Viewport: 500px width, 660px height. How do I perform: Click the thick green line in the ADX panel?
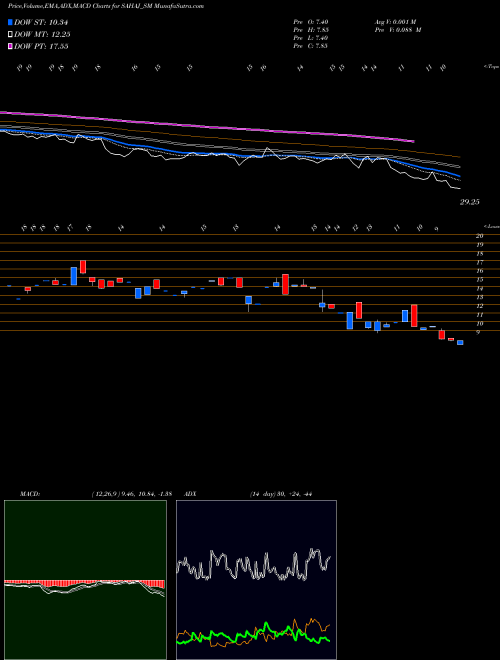click(x=253, y=633)
